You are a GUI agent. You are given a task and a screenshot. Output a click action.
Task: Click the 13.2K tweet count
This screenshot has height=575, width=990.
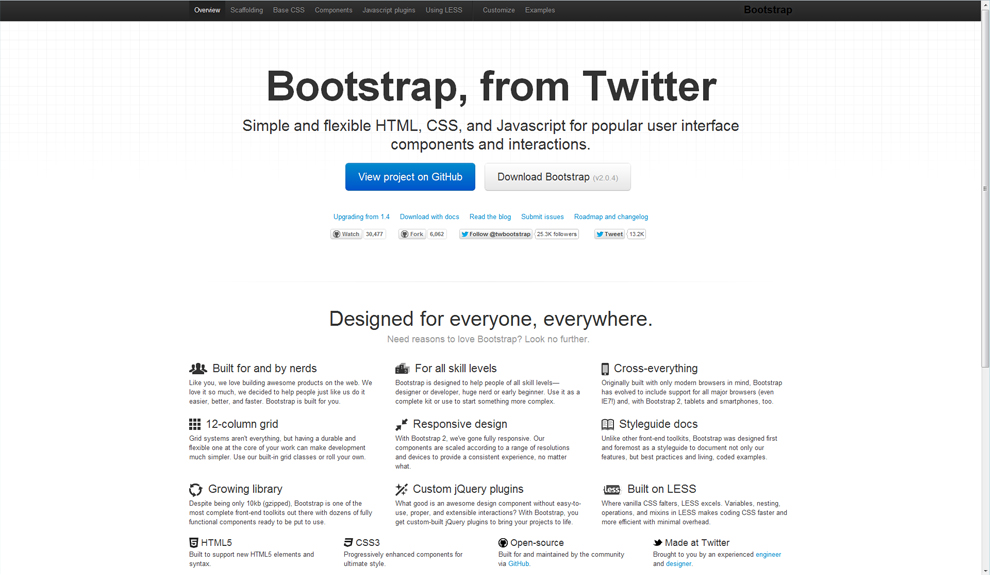636,234
